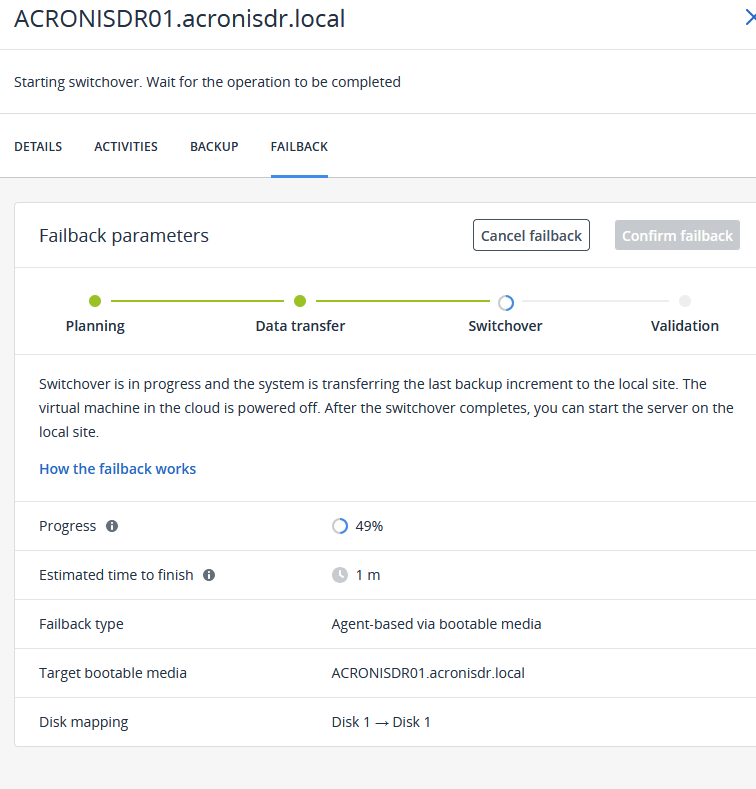Click the Target bootable media row label
The image size is (756, 789).
pos(113,673)
